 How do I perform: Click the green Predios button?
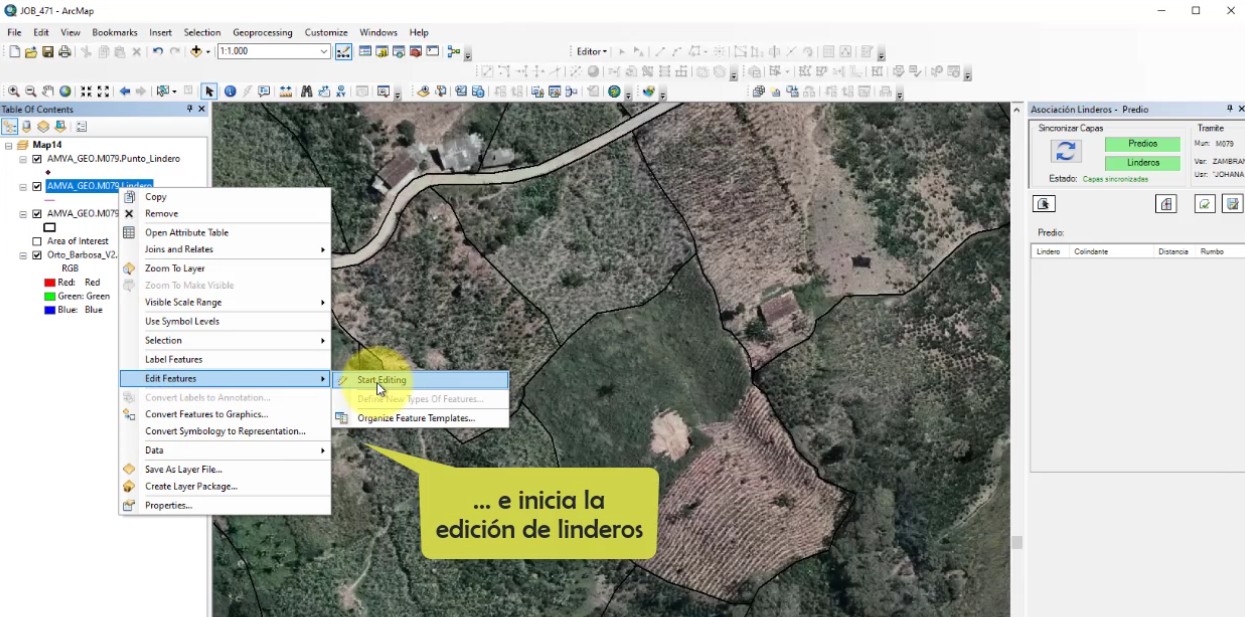pyautogui.click(x=1142, y=144)
